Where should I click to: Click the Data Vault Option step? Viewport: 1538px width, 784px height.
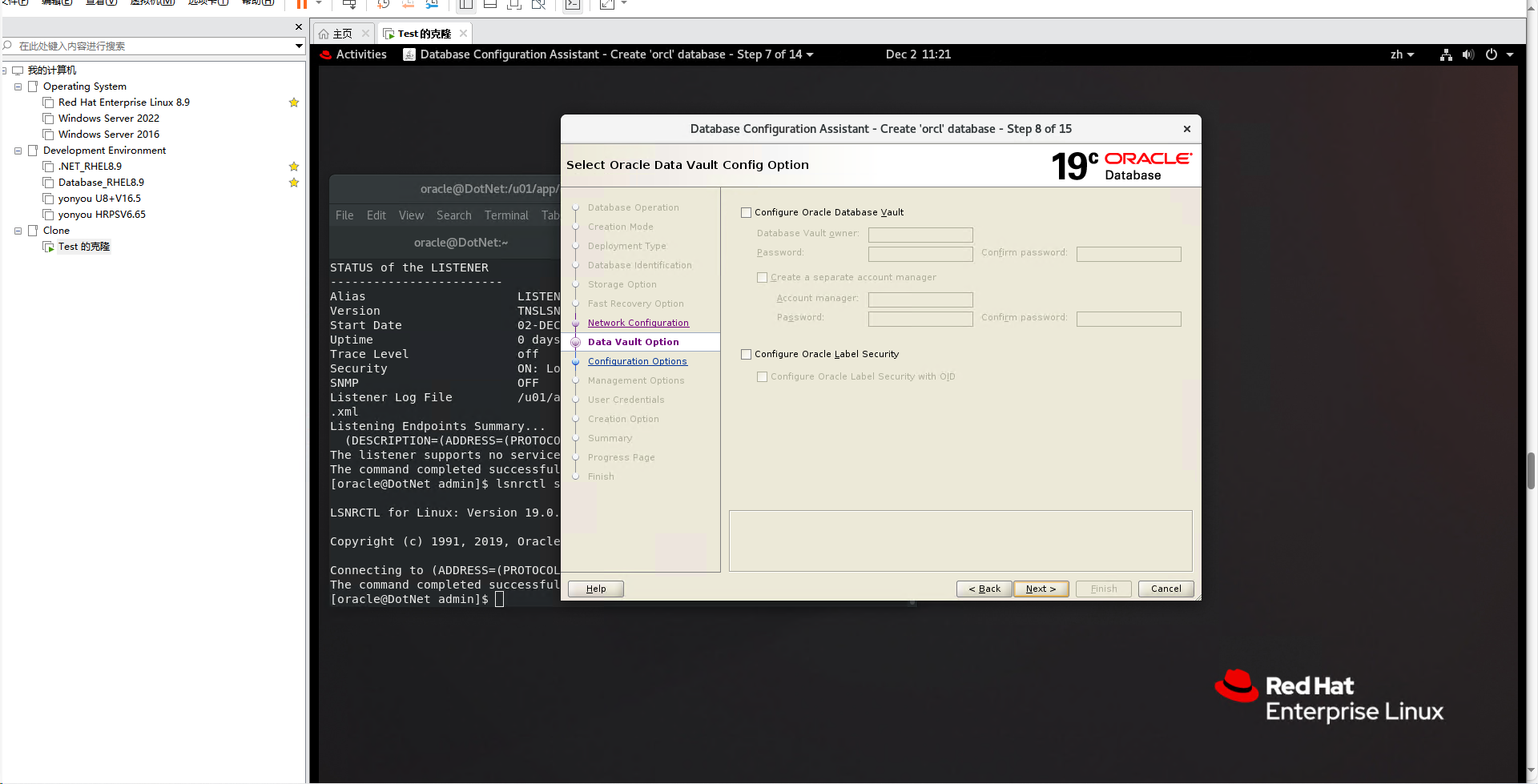(633, 342)
